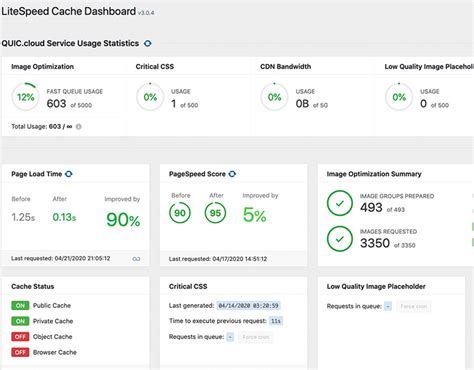Click Force cron for Low Quality Image Placeholder
This screenshot has height=370, width=474.
[x=414, y=306]
